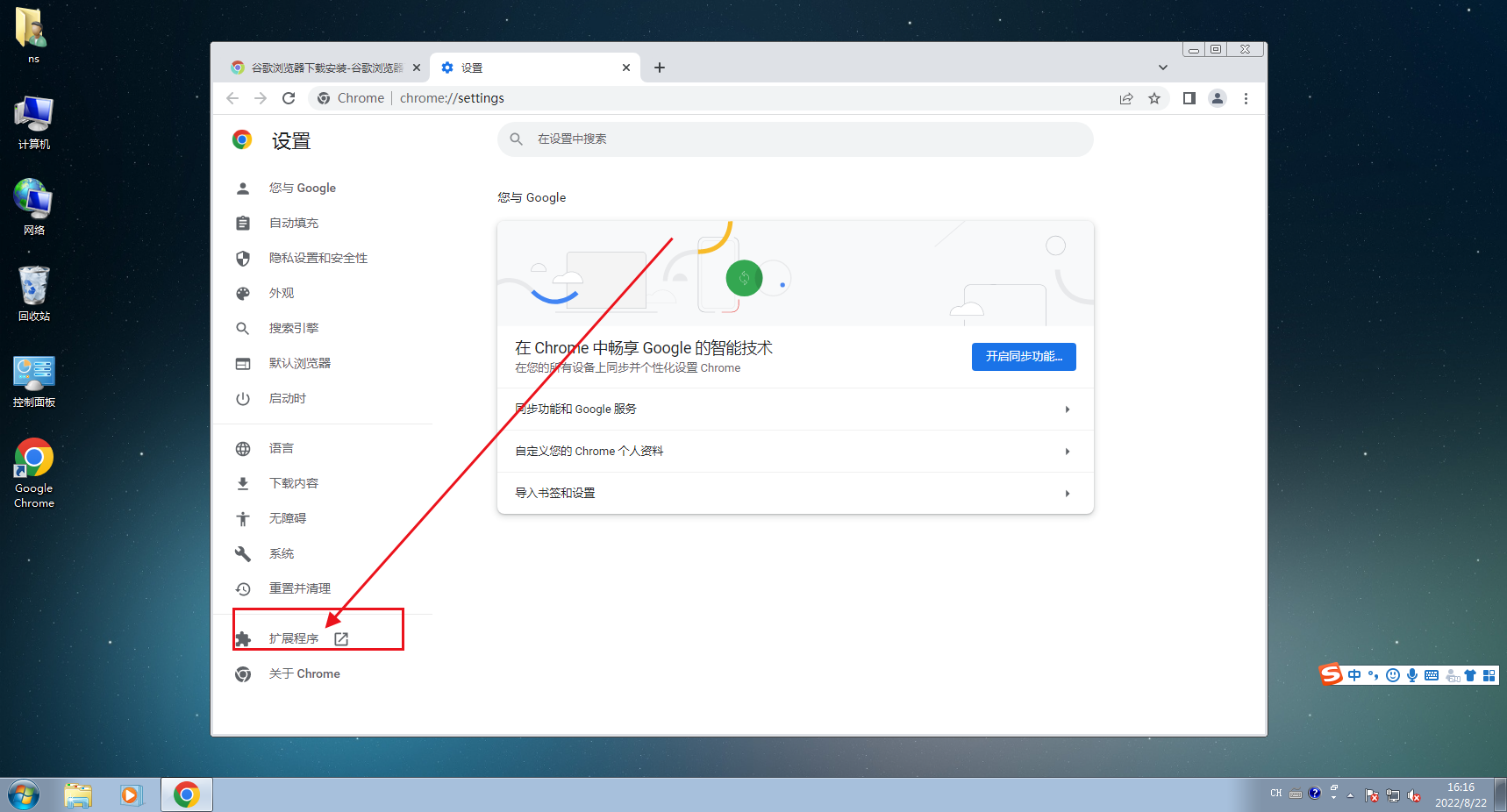The image size is (1507, 812).
Task: Click the shield icon beside 隐私设置和安全性
Action: click(243, 259)
